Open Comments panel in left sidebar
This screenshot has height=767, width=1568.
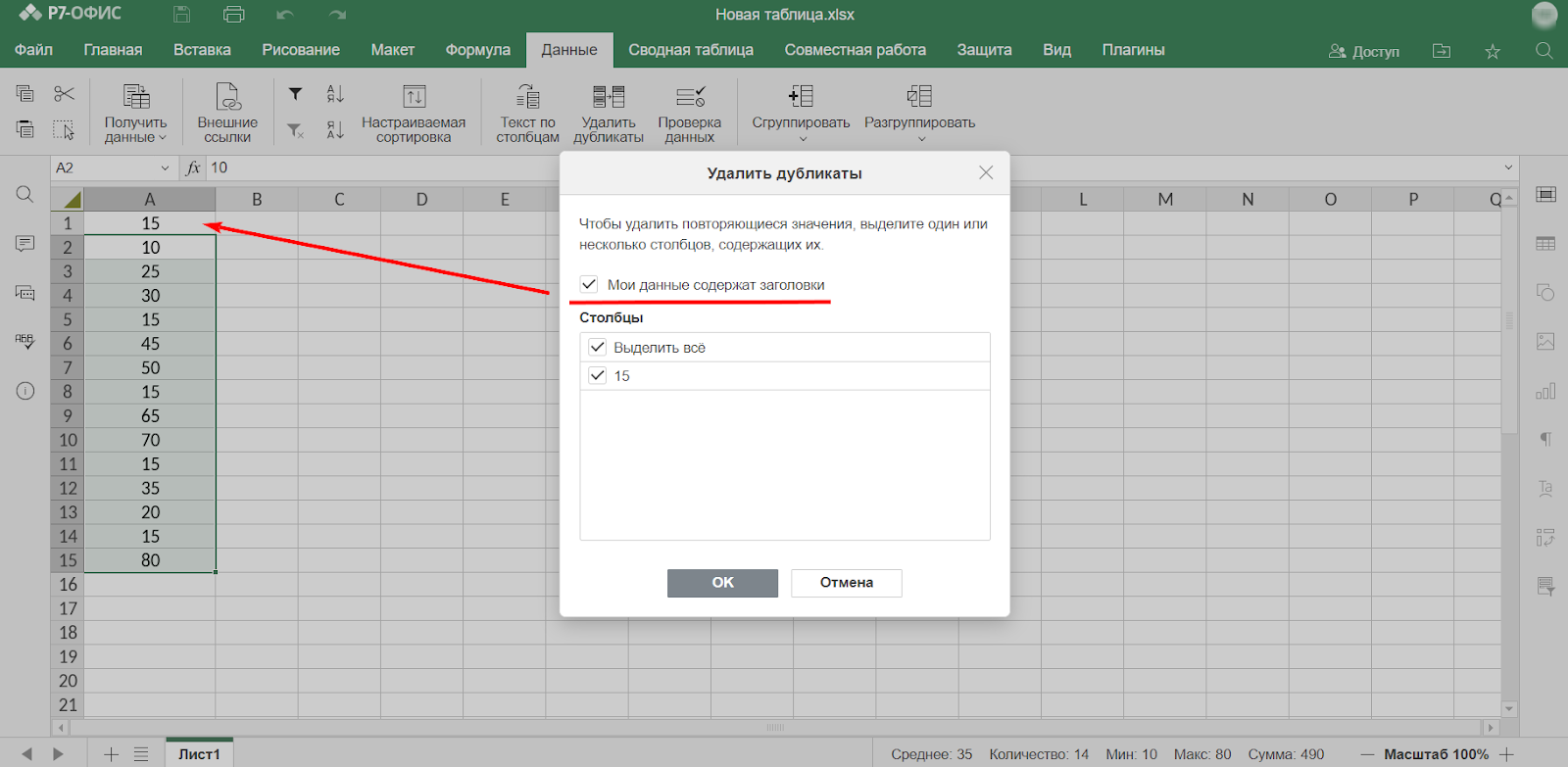point(25,243)
